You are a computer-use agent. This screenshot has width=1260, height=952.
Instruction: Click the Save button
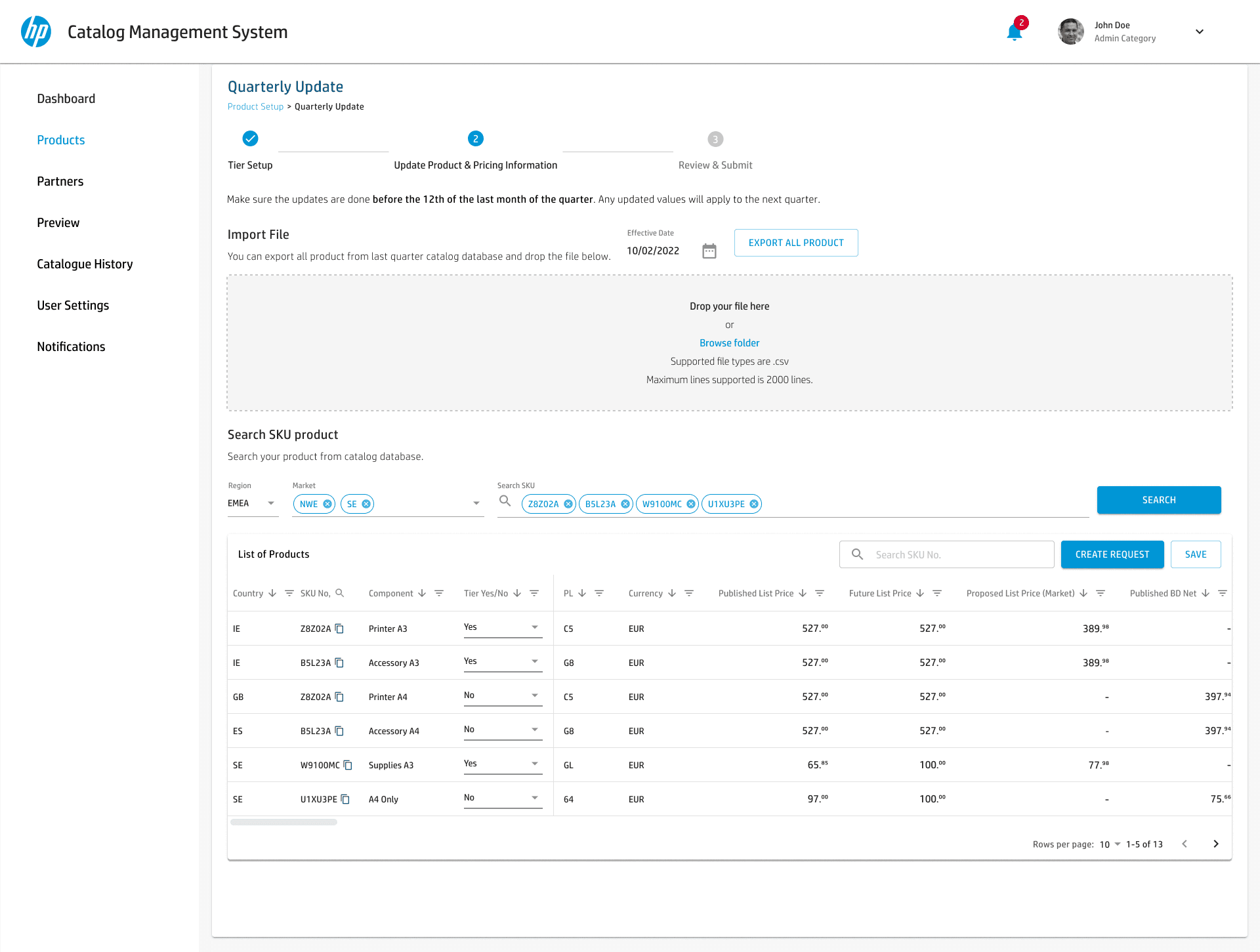click(1196, 554)
